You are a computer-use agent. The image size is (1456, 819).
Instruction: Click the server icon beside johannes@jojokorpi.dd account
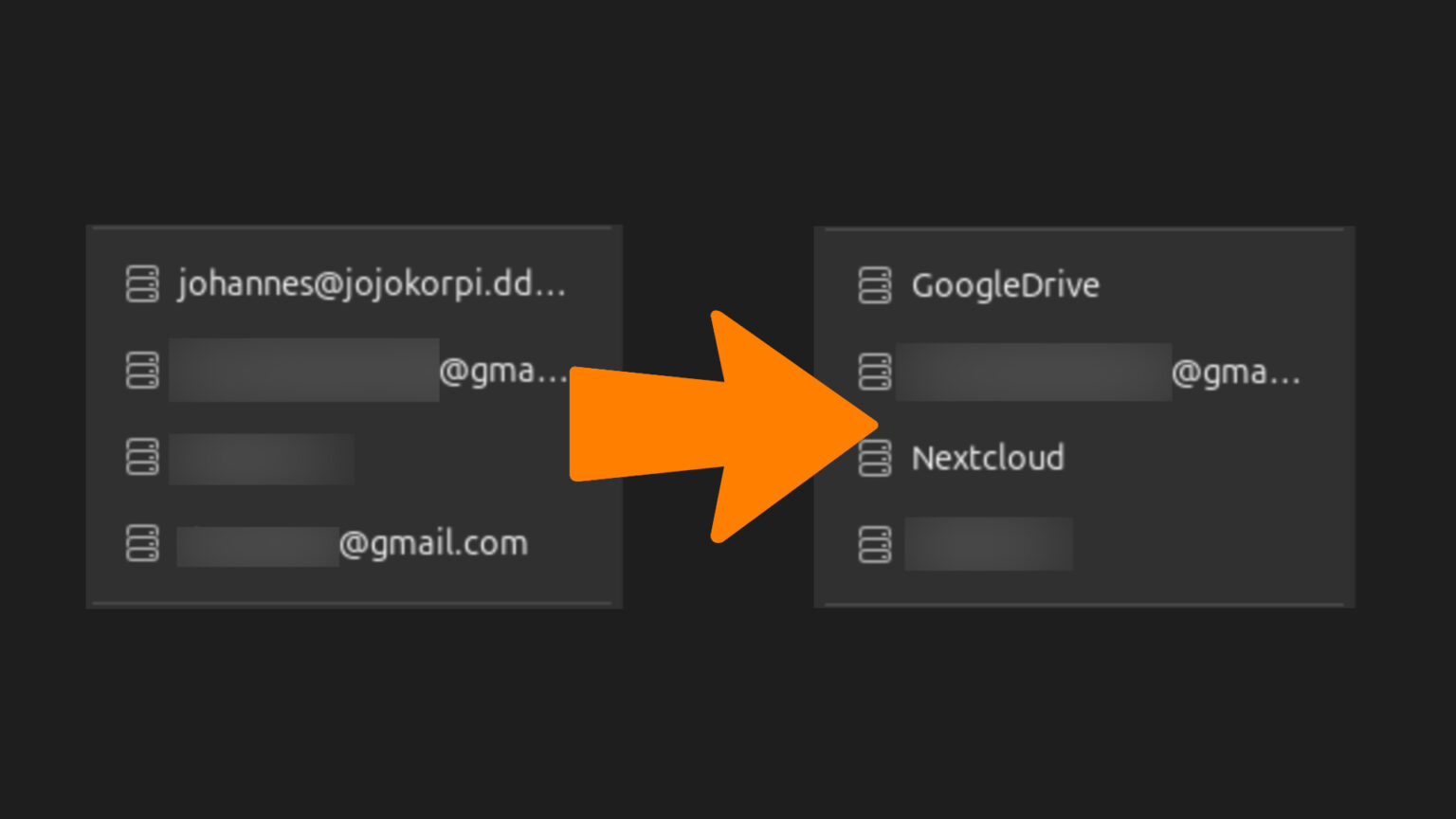pos(141,283)
